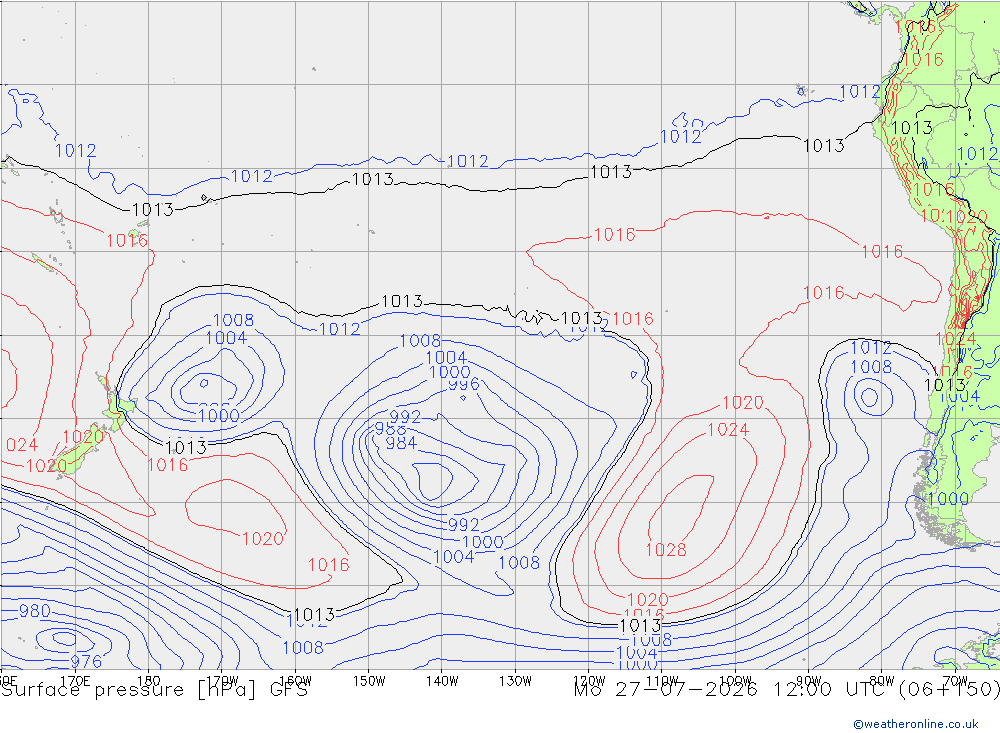Click the 140W longitude label
Screen dimensions: 1000x733
442,681
